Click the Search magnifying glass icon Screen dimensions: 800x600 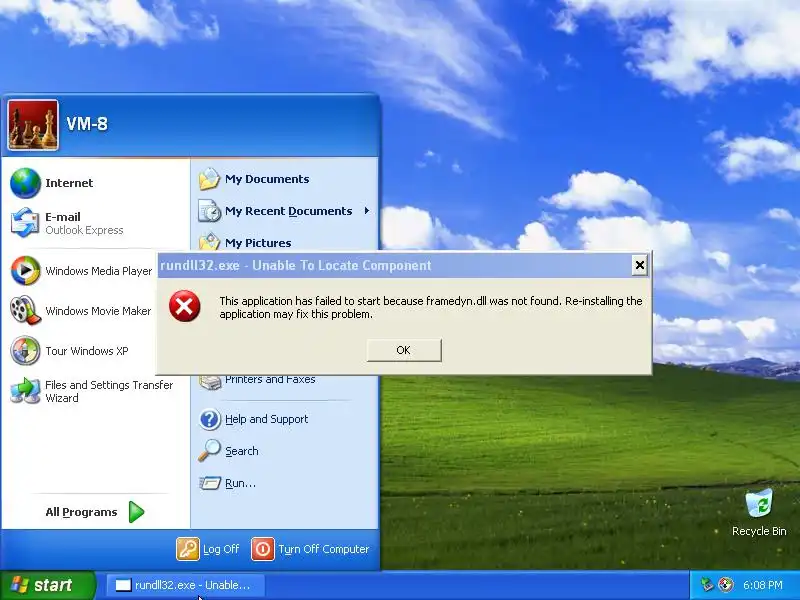click(209, 451)
